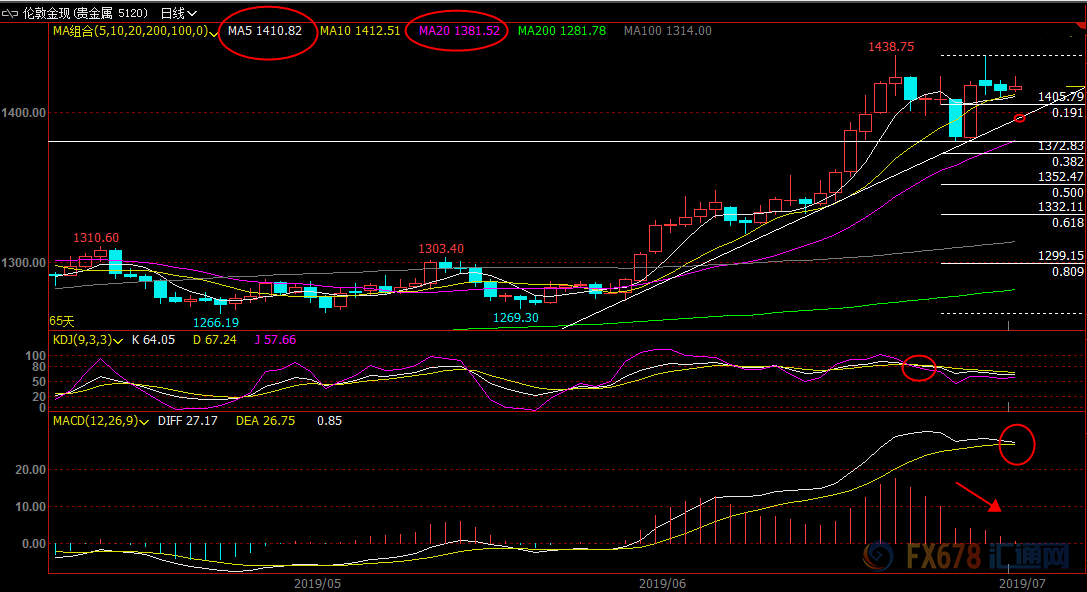1087x592 pixels.
Task: Click the red circle annotation on KDJ lines
Action: click(919, 368)
